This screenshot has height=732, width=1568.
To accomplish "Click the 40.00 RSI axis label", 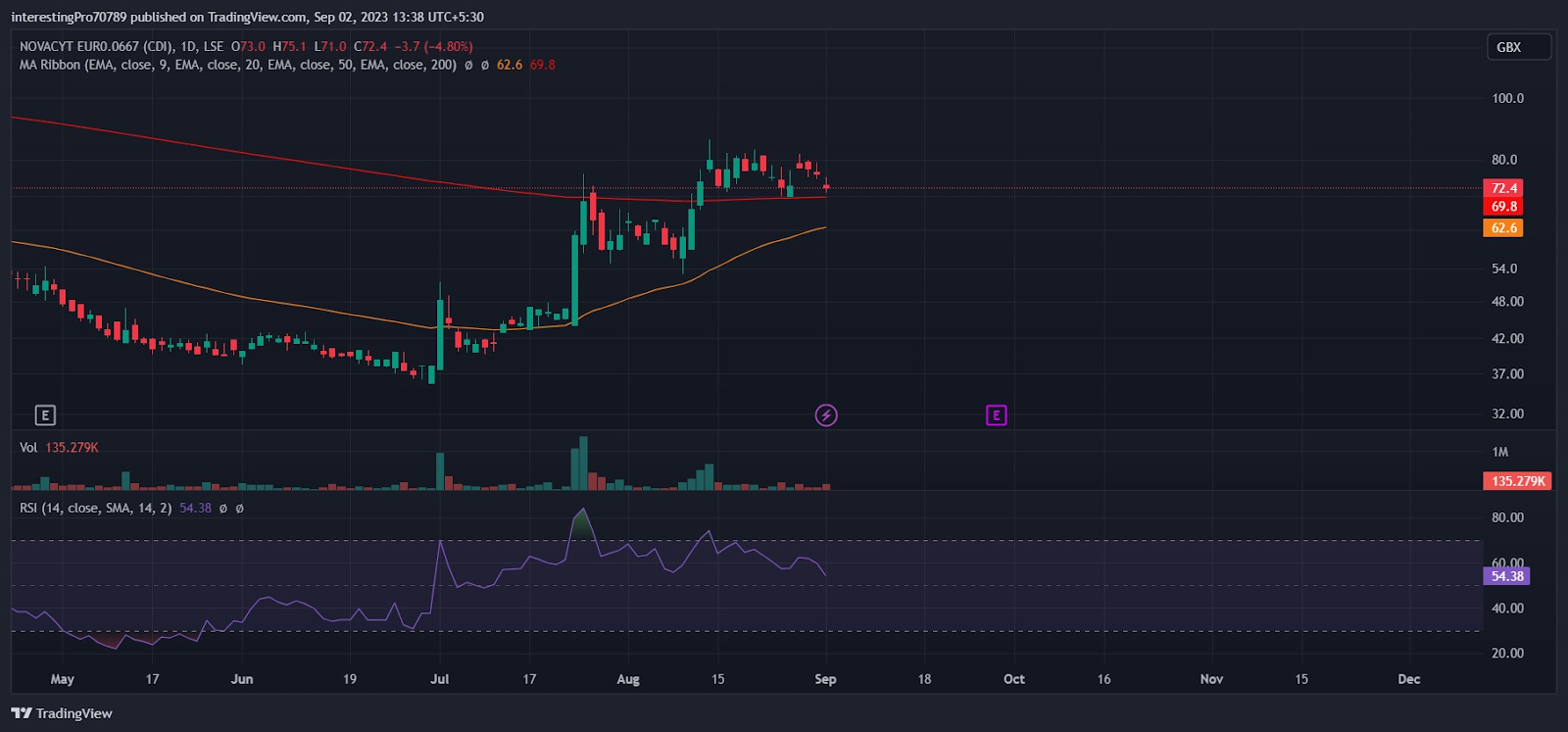I will point(1507,609).
